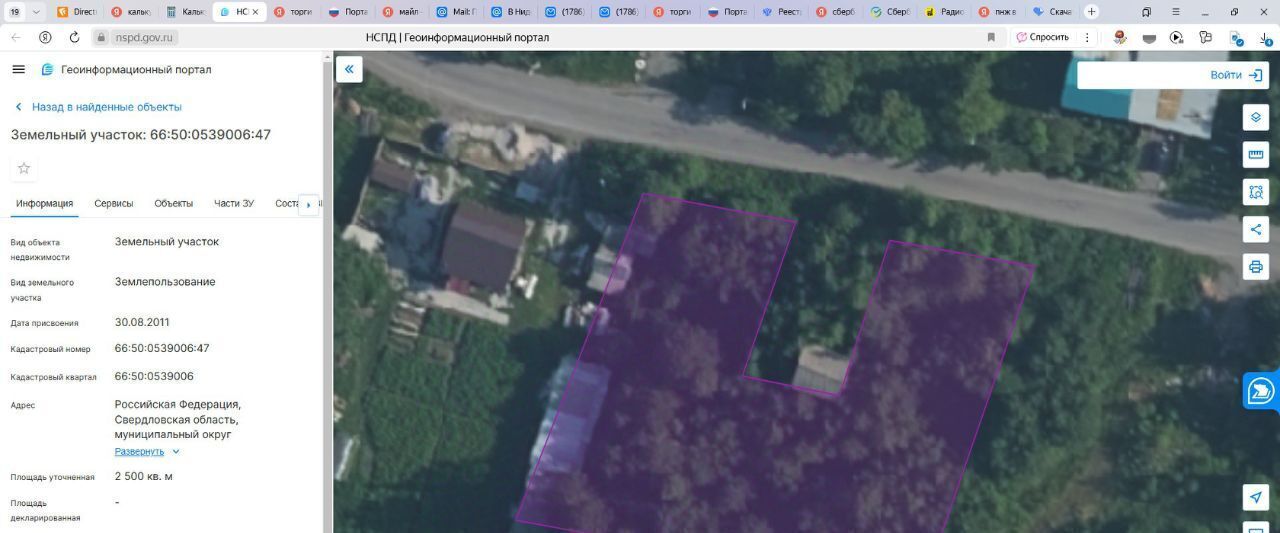Activate the area selection tool on the map
The width and height of the screenshot is (1280, 533).
1256,191
